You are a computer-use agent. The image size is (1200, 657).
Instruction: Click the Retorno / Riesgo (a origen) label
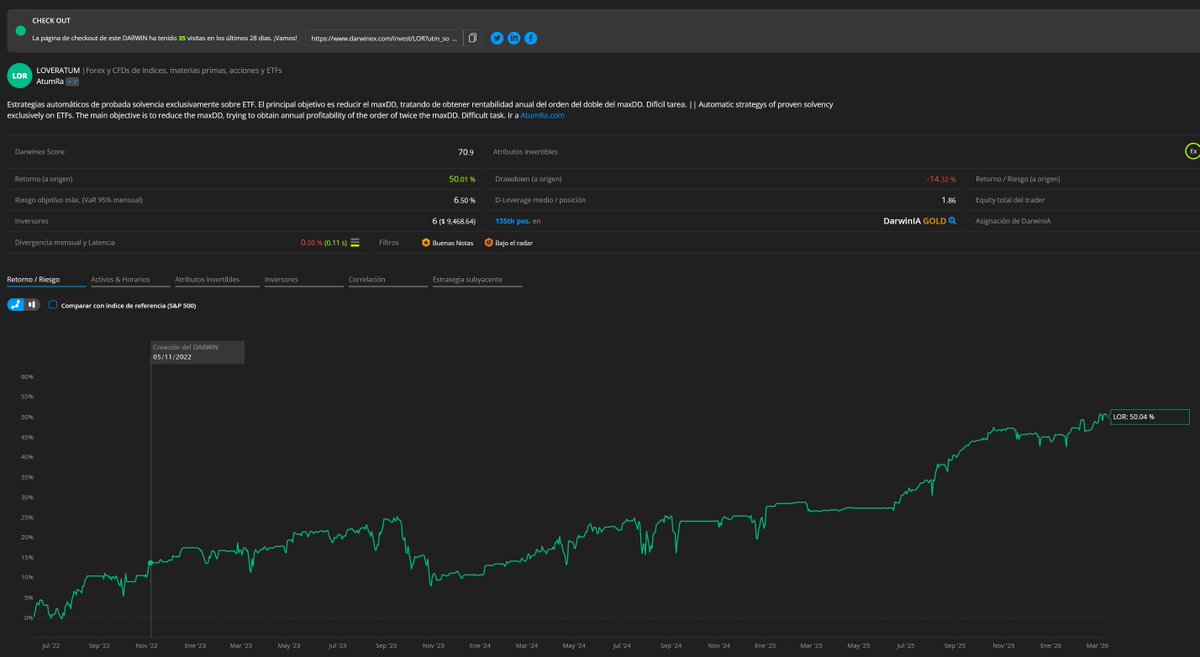[x=1017, y=179]
